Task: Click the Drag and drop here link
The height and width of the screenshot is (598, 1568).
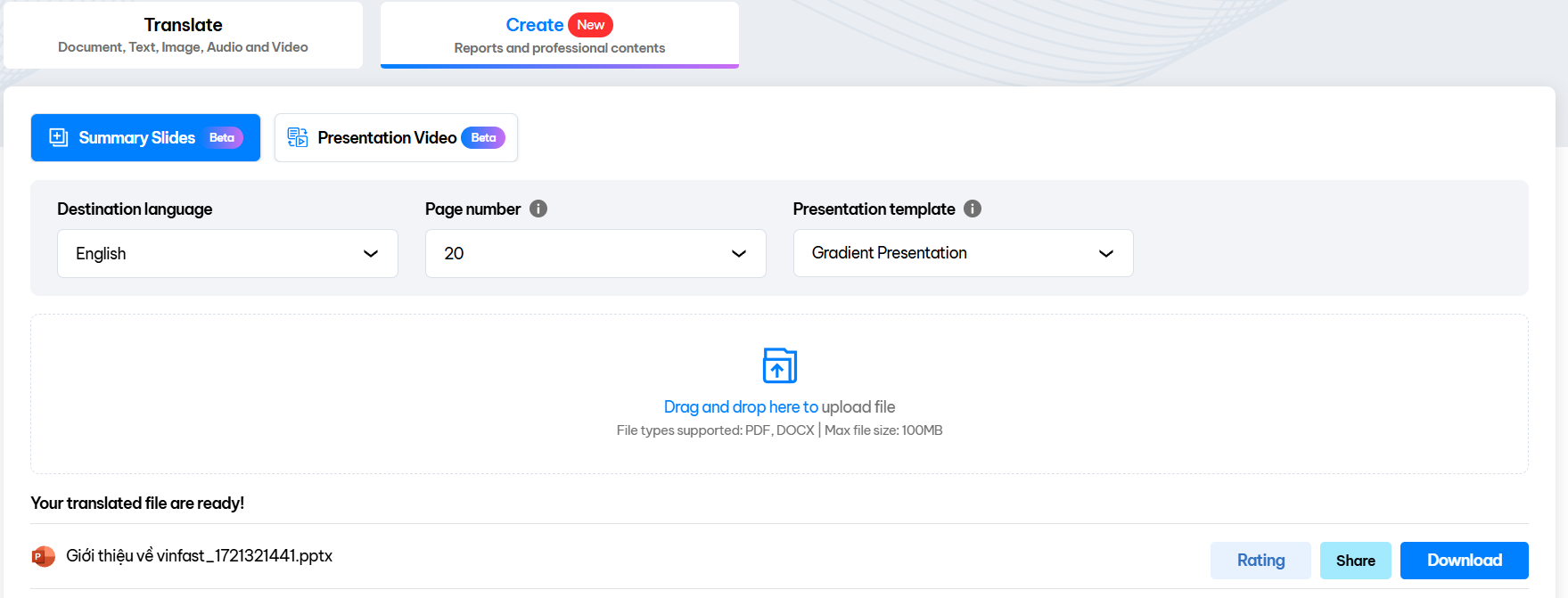Action: 741,407
